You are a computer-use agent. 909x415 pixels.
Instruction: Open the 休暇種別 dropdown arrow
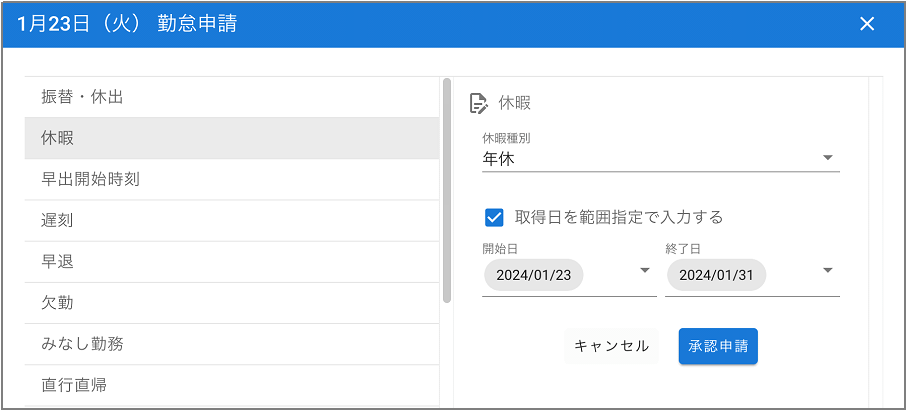click(x=828, y=158)
